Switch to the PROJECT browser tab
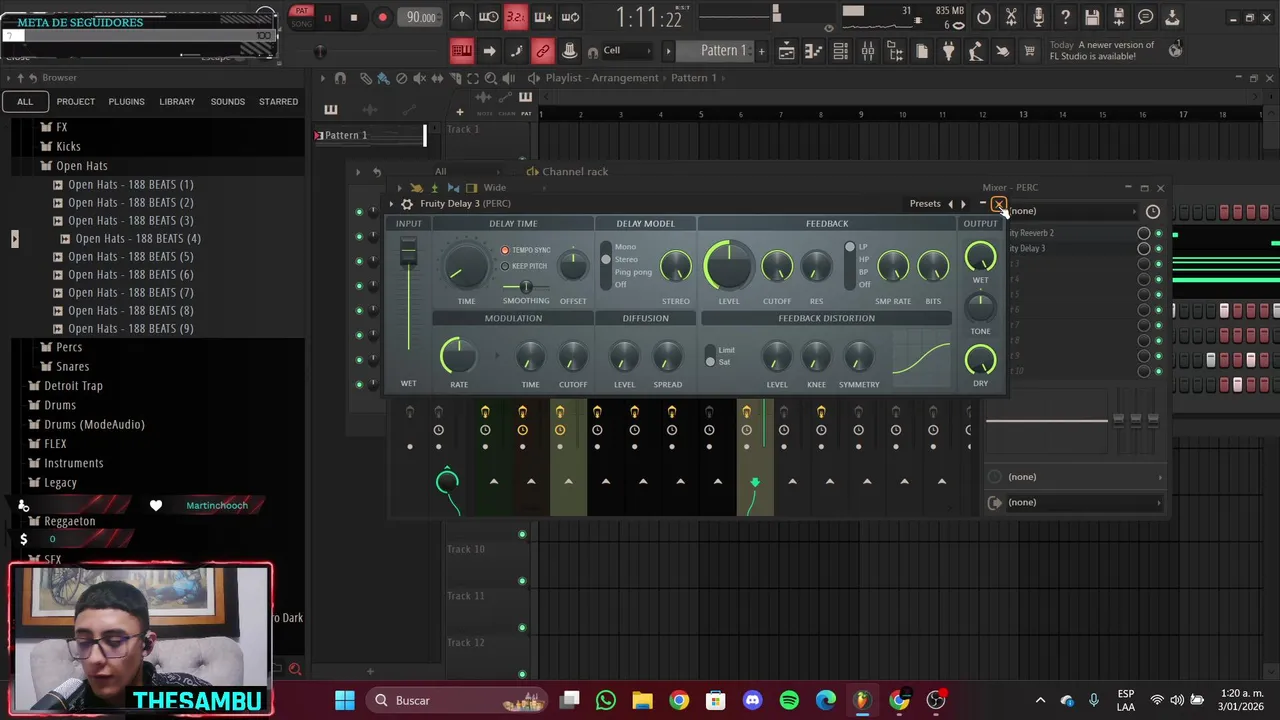This screenshot has height=720, width=1280. point(76,102)
